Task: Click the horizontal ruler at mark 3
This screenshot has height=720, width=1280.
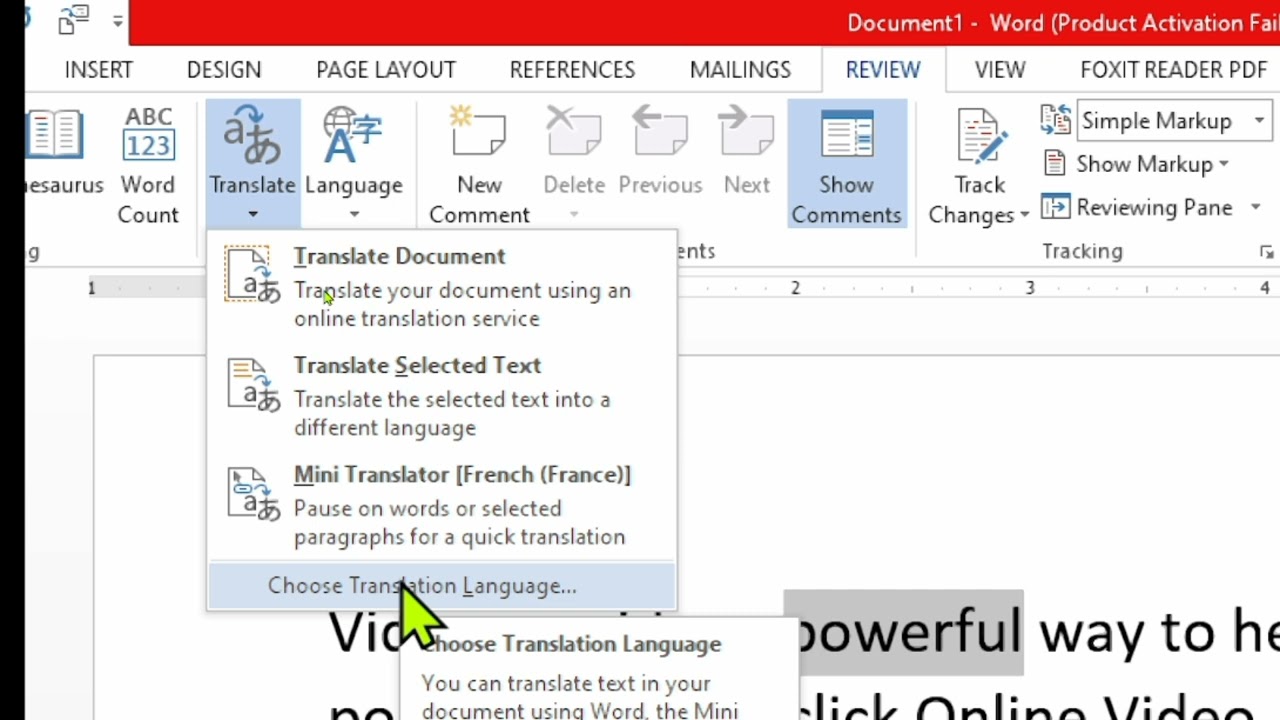Action: (1030, 288)
